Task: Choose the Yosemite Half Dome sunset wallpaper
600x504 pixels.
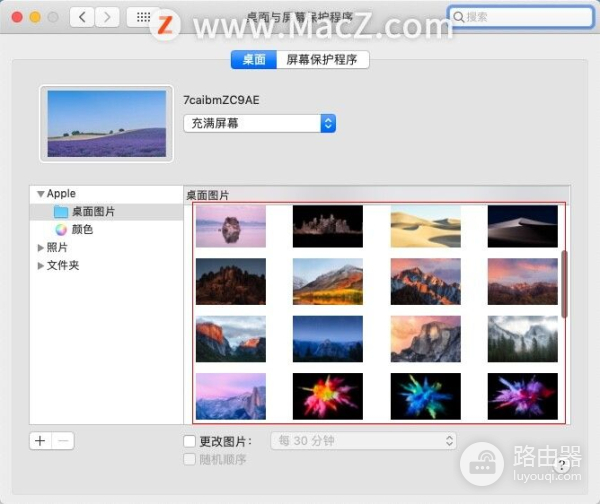Action: (426, 339)
